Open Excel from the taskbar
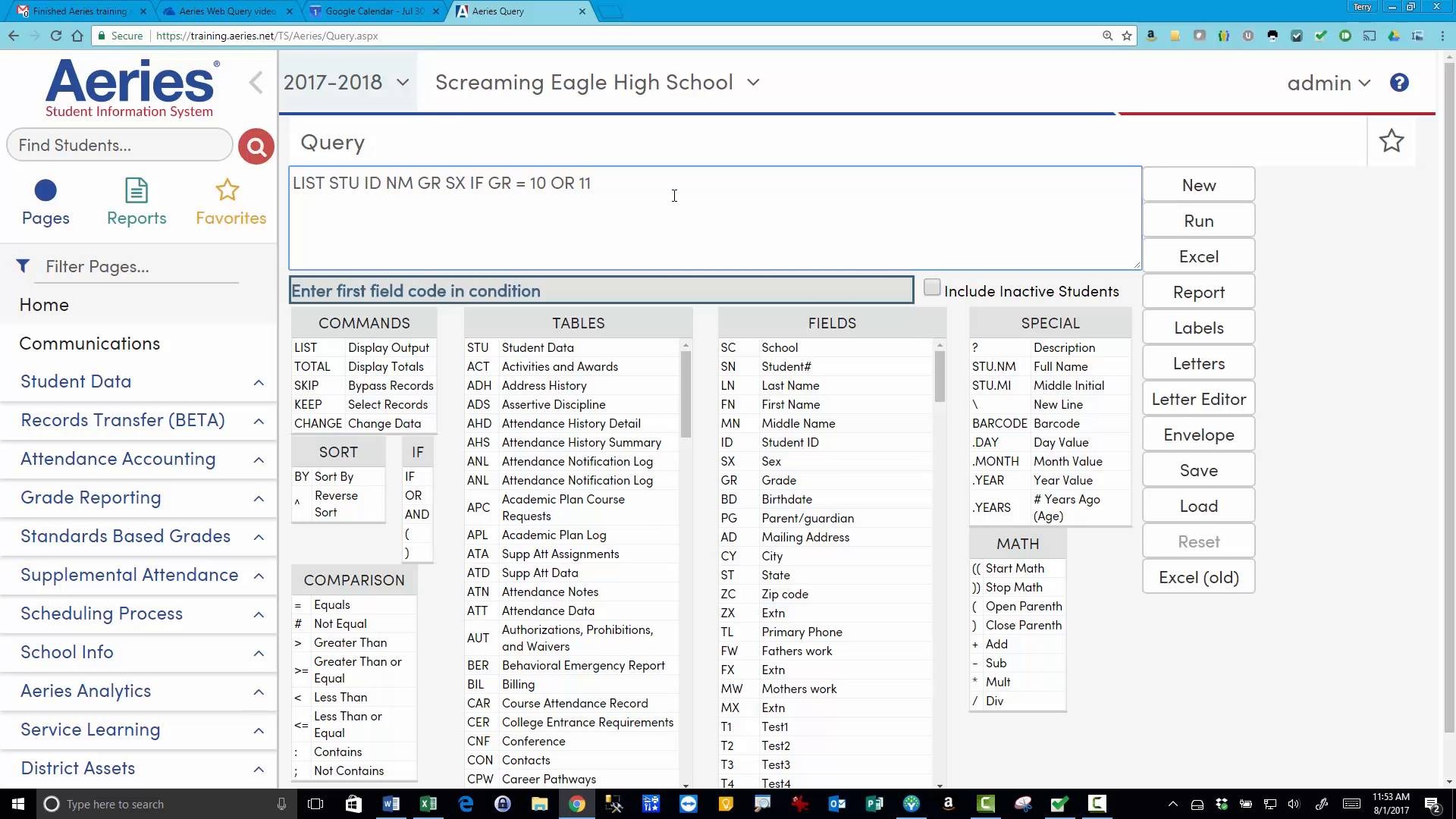This screenshot has height=819, width=1456. [428, 803]
